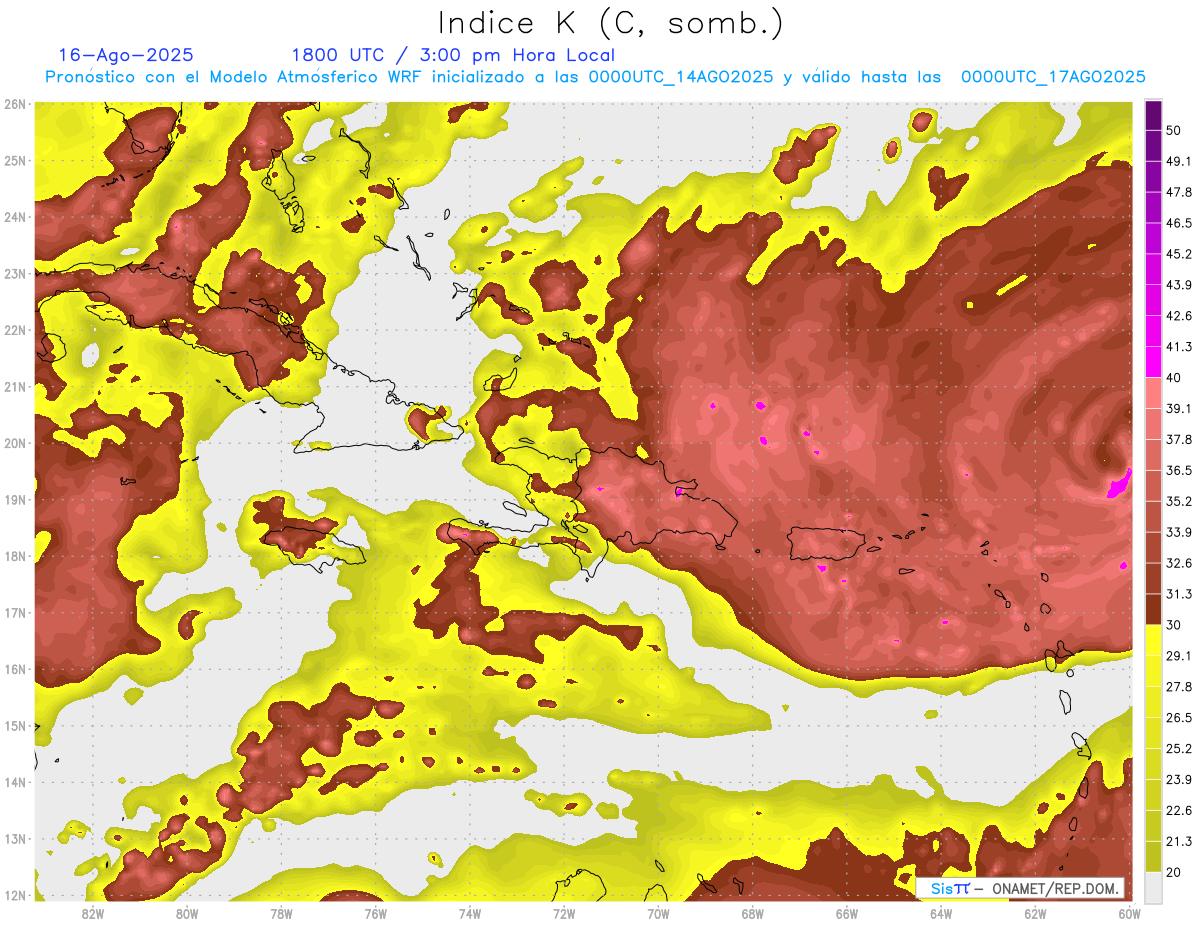Click the SisTT – ONAMET/REP.DOM. logo box
Image resolution: width=1200 pixels, height=927 pixels.
click(1021, 888)
